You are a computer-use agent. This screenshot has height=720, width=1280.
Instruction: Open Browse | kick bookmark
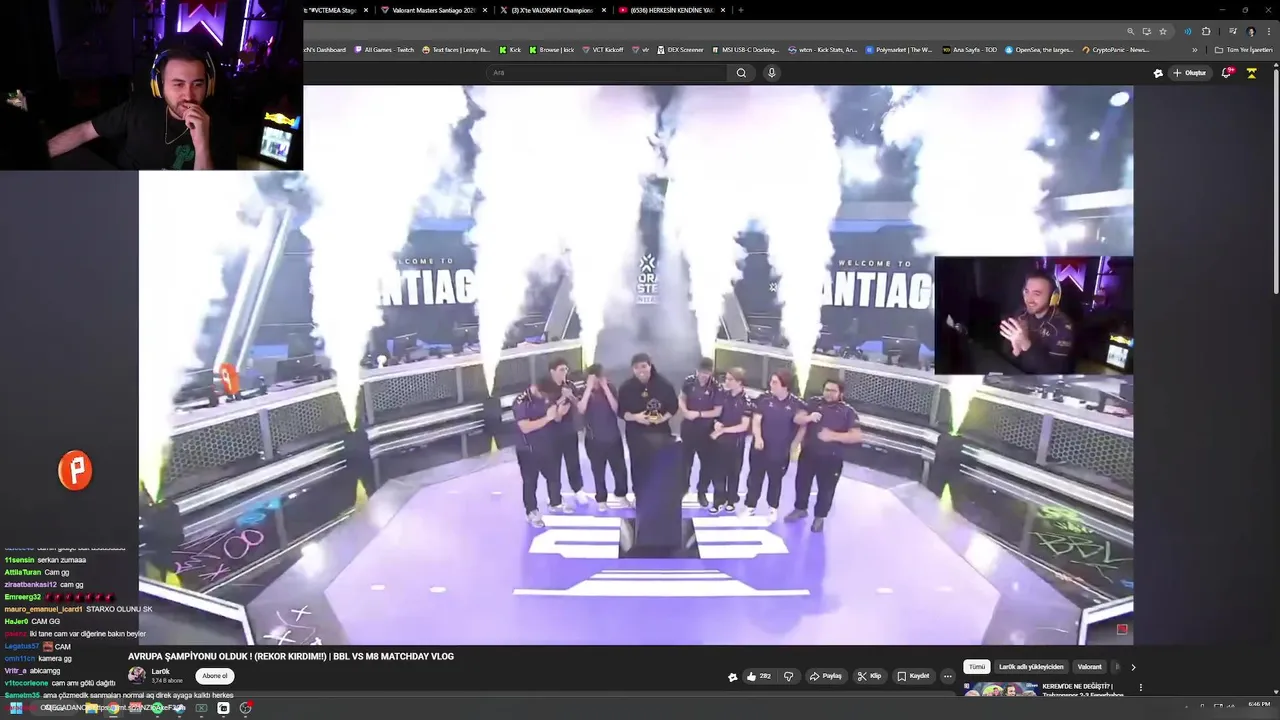552,49
